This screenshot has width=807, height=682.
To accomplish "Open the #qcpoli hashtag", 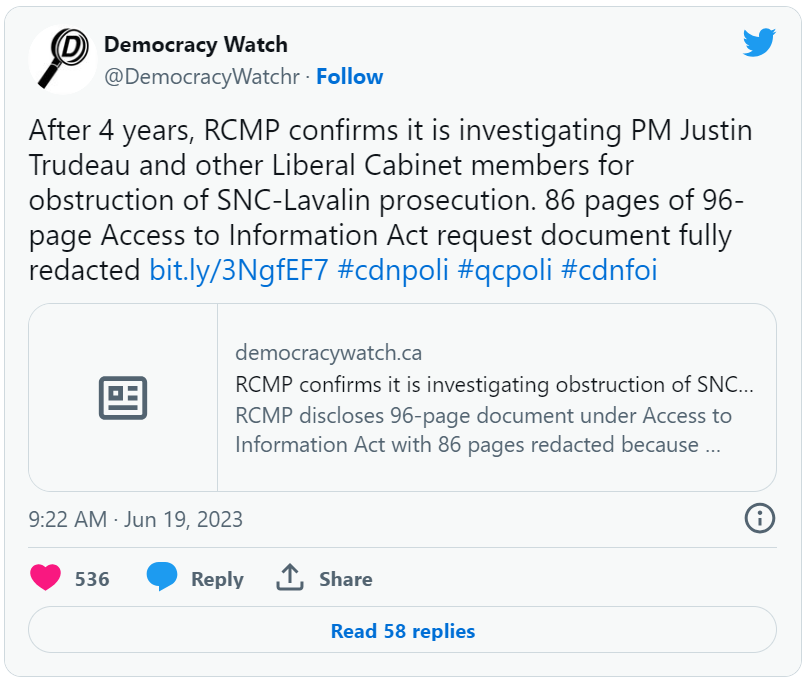I will (505, 270).
